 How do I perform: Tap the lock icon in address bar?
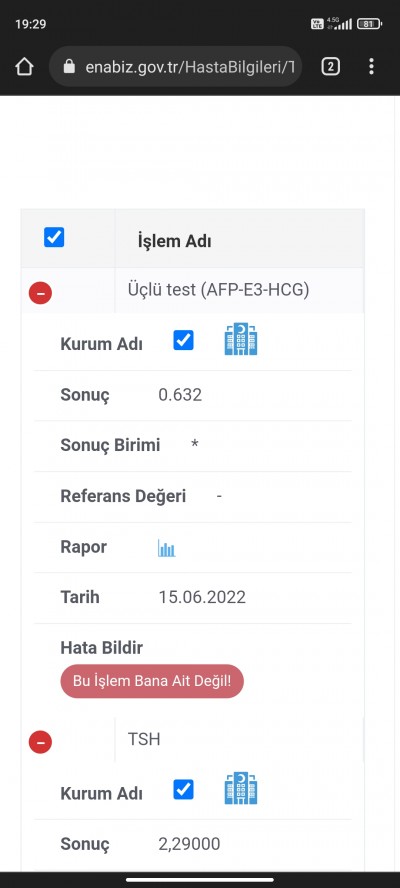[69, 67]
